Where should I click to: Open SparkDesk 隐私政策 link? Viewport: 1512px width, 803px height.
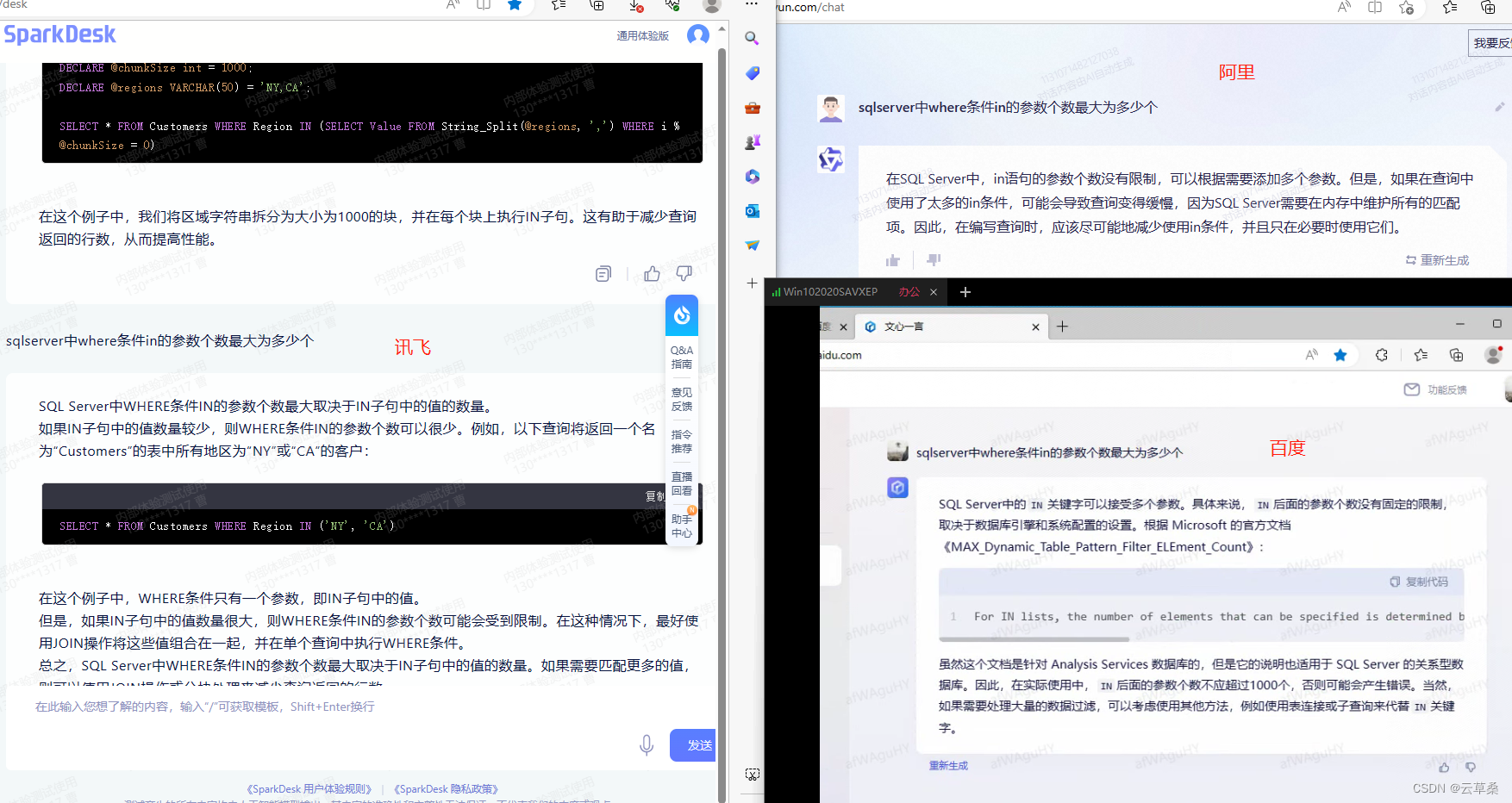pyautogui.click(x=446, y=789)
